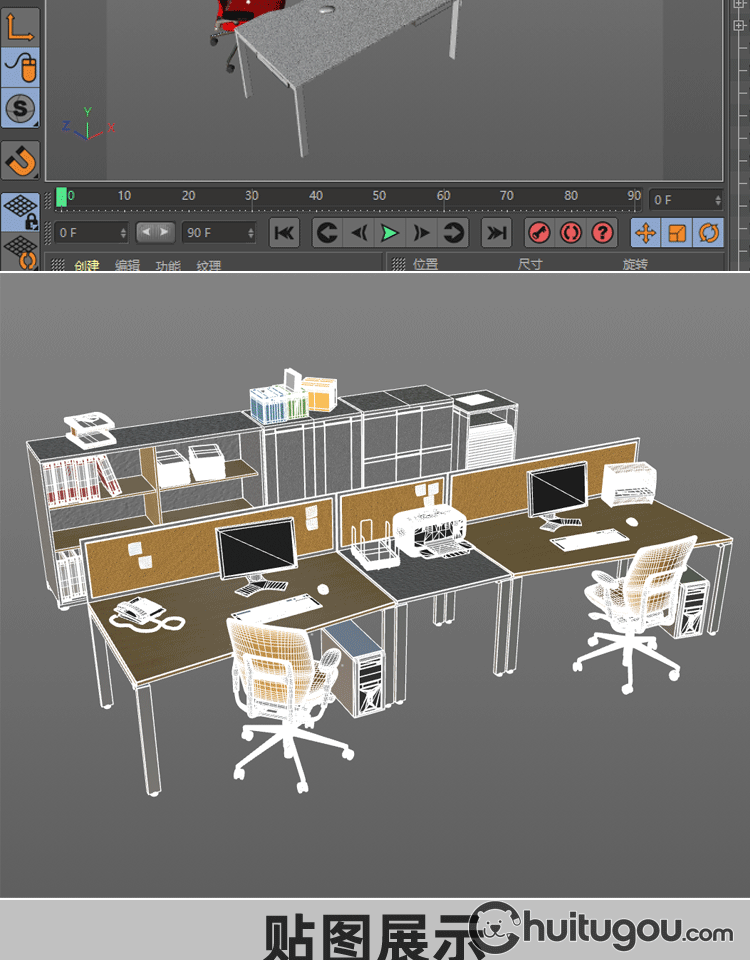The height and width of the screenshot is (960, 750).
Task: Toggle the magnet snap tool
Action: (20, 160)
